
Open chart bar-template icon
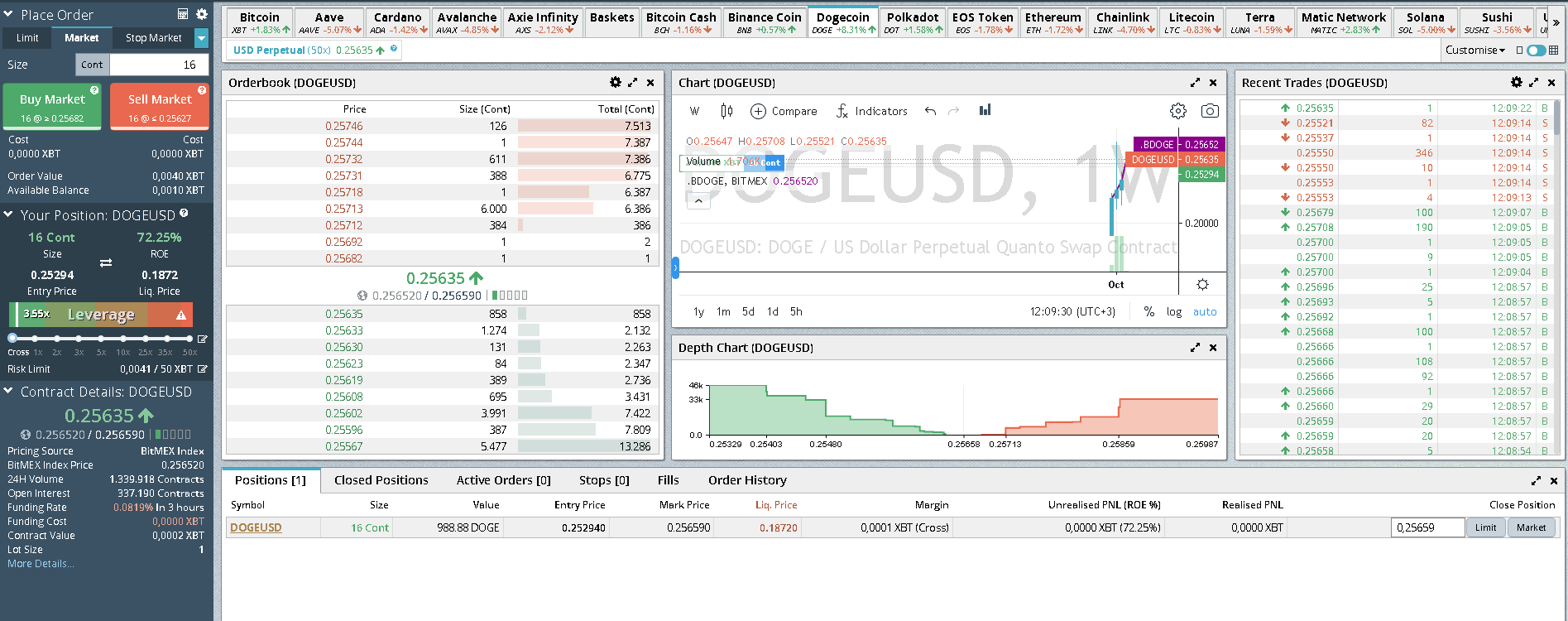[985, 110]
